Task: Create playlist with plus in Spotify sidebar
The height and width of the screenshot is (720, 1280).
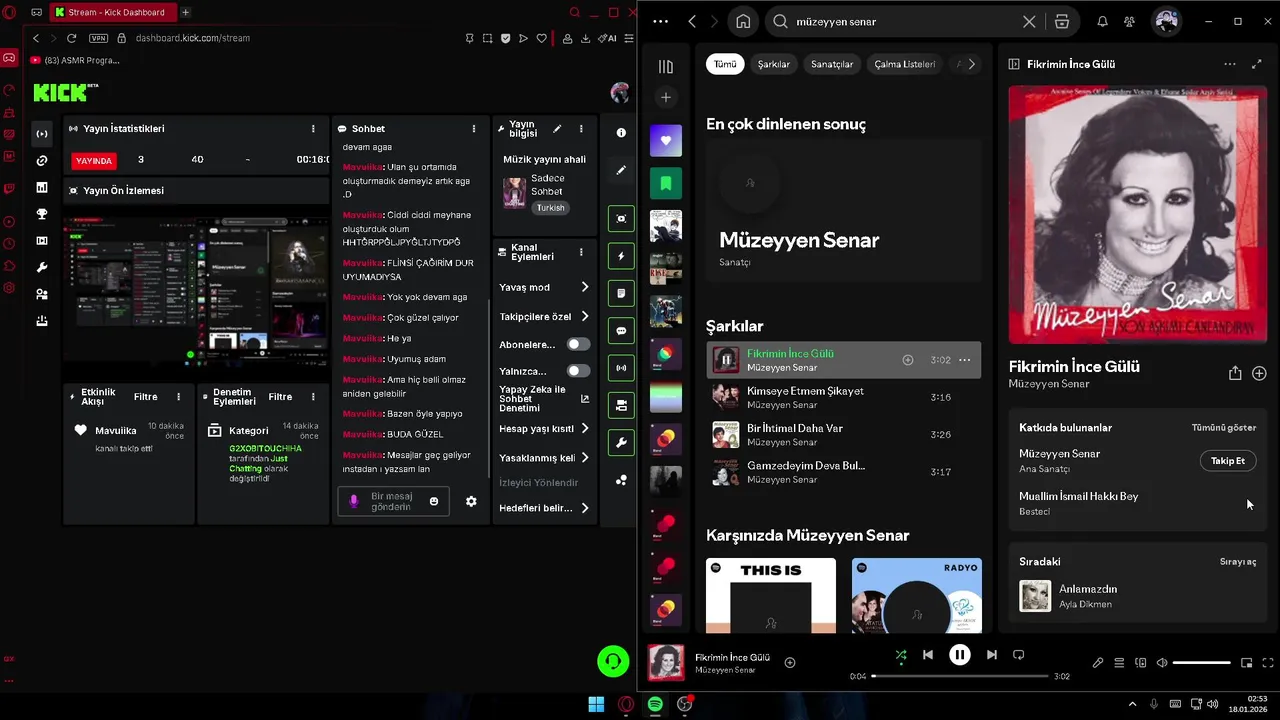Action: tap(666, 97)
